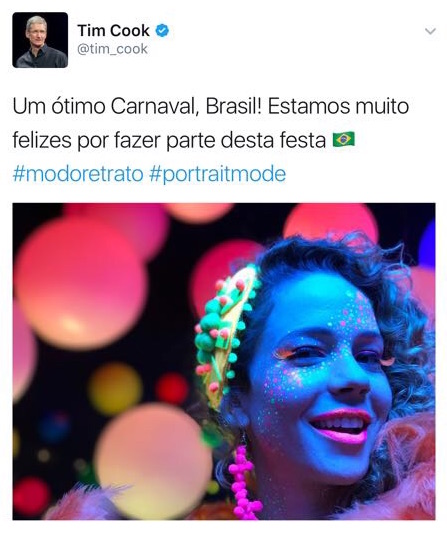Click the pink bead earring in photo

(244, 480)
